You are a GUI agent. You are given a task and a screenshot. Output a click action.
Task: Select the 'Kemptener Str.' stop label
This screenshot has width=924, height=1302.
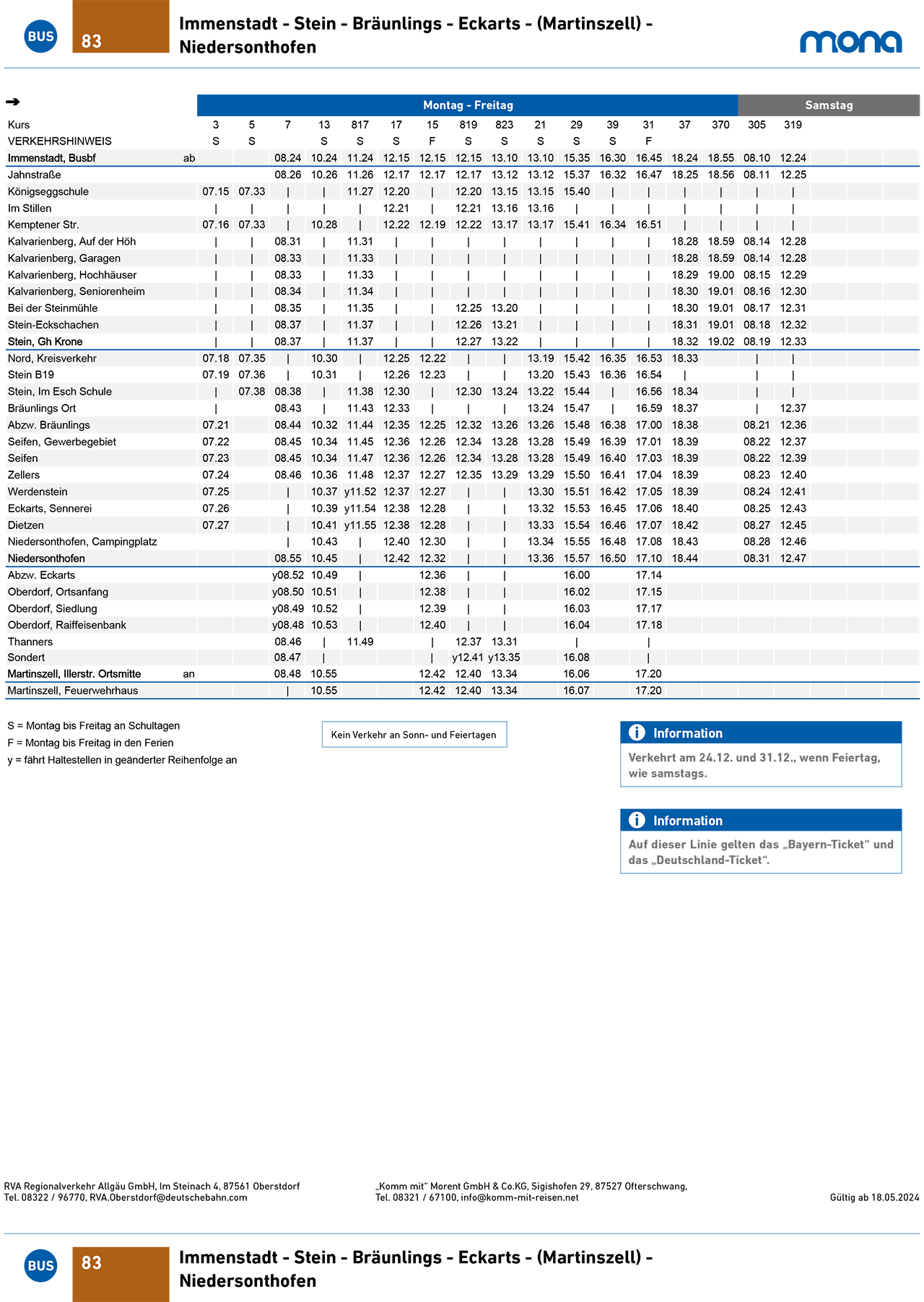43,224
